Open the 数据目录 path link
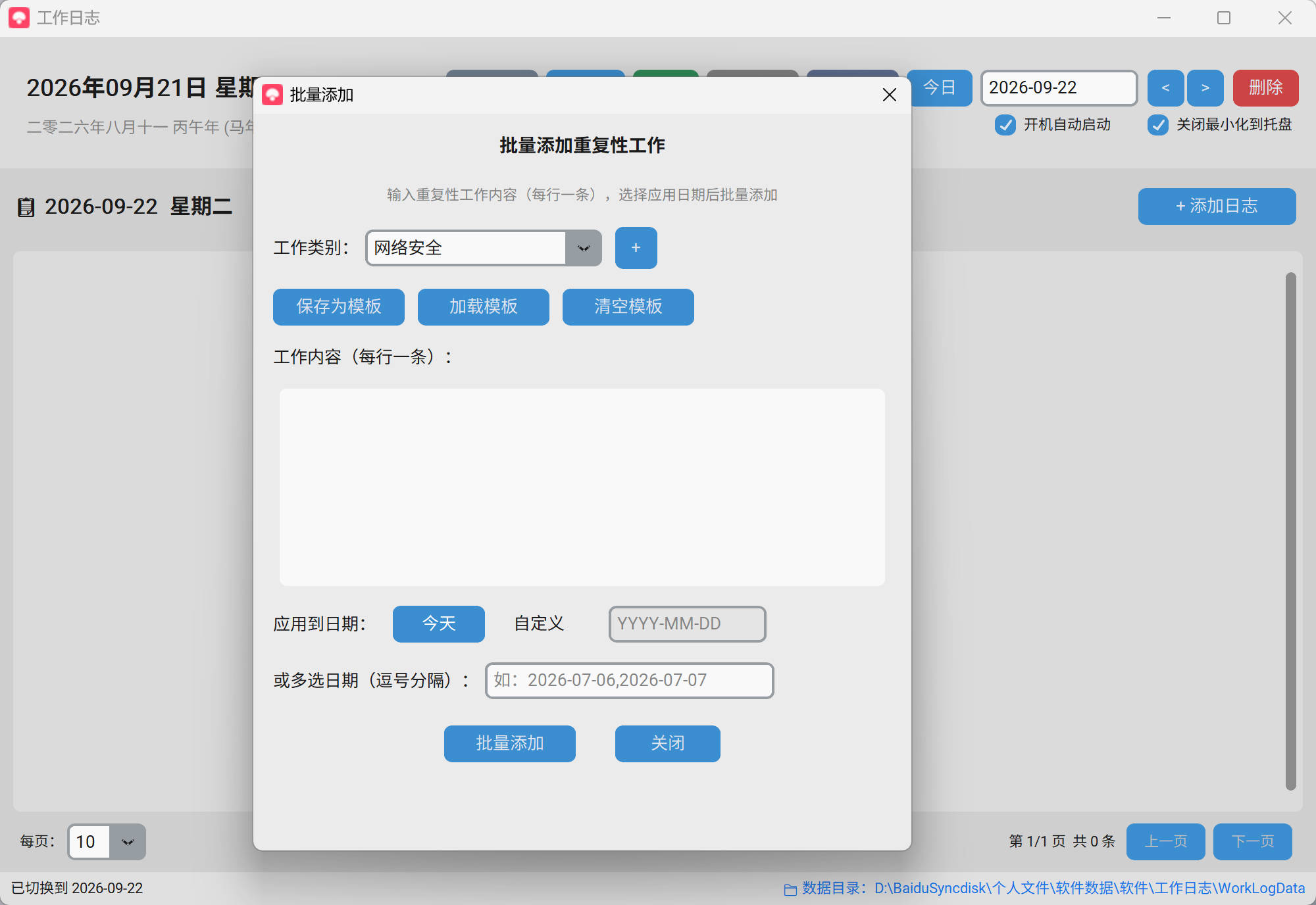 click(1053, 888)
